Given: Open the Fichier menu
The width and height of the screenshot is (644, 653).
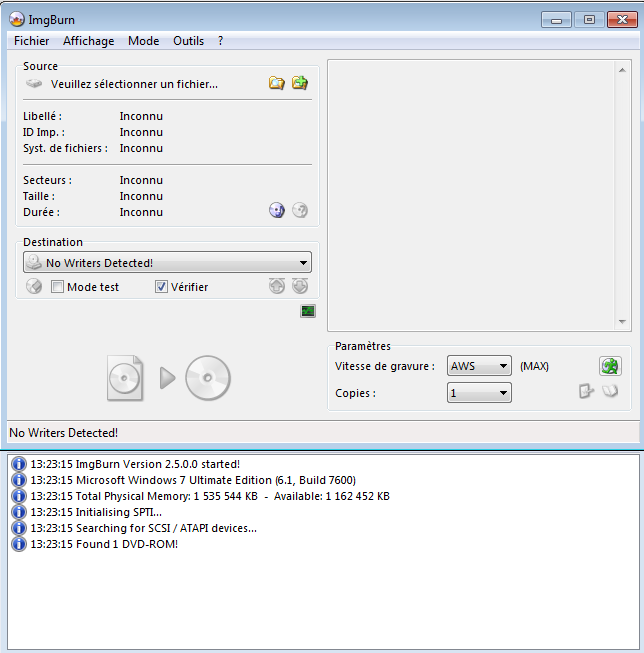Looking at the screenshot, I should [x=31, y=41].
